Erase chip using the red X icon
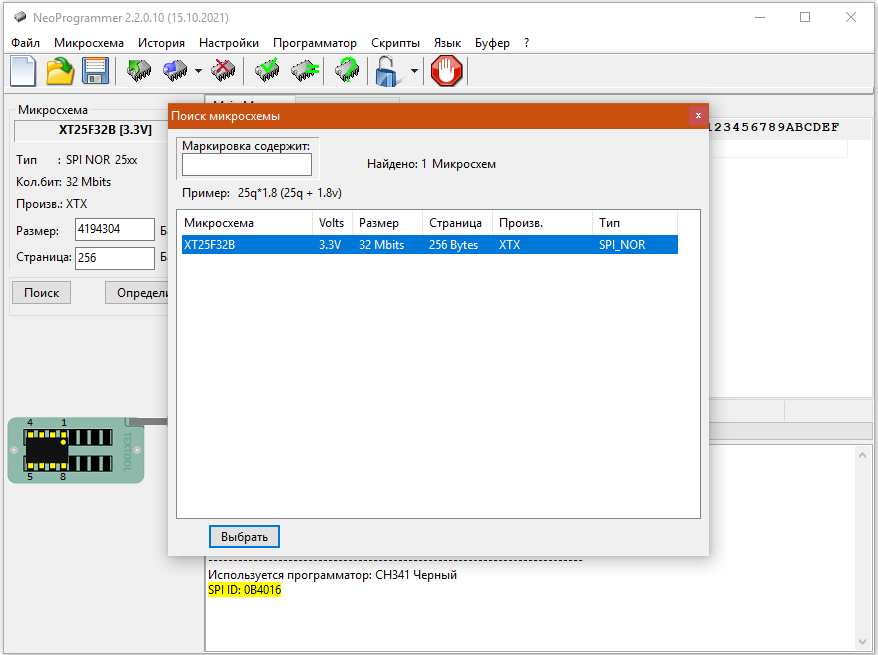This screenshot has width=878, height=655. point(224,71)
